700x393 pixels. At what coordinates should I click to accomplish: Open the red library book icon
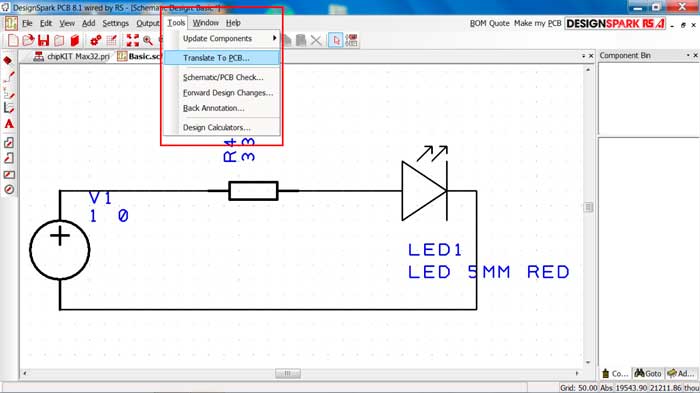[x=75, y=41]
